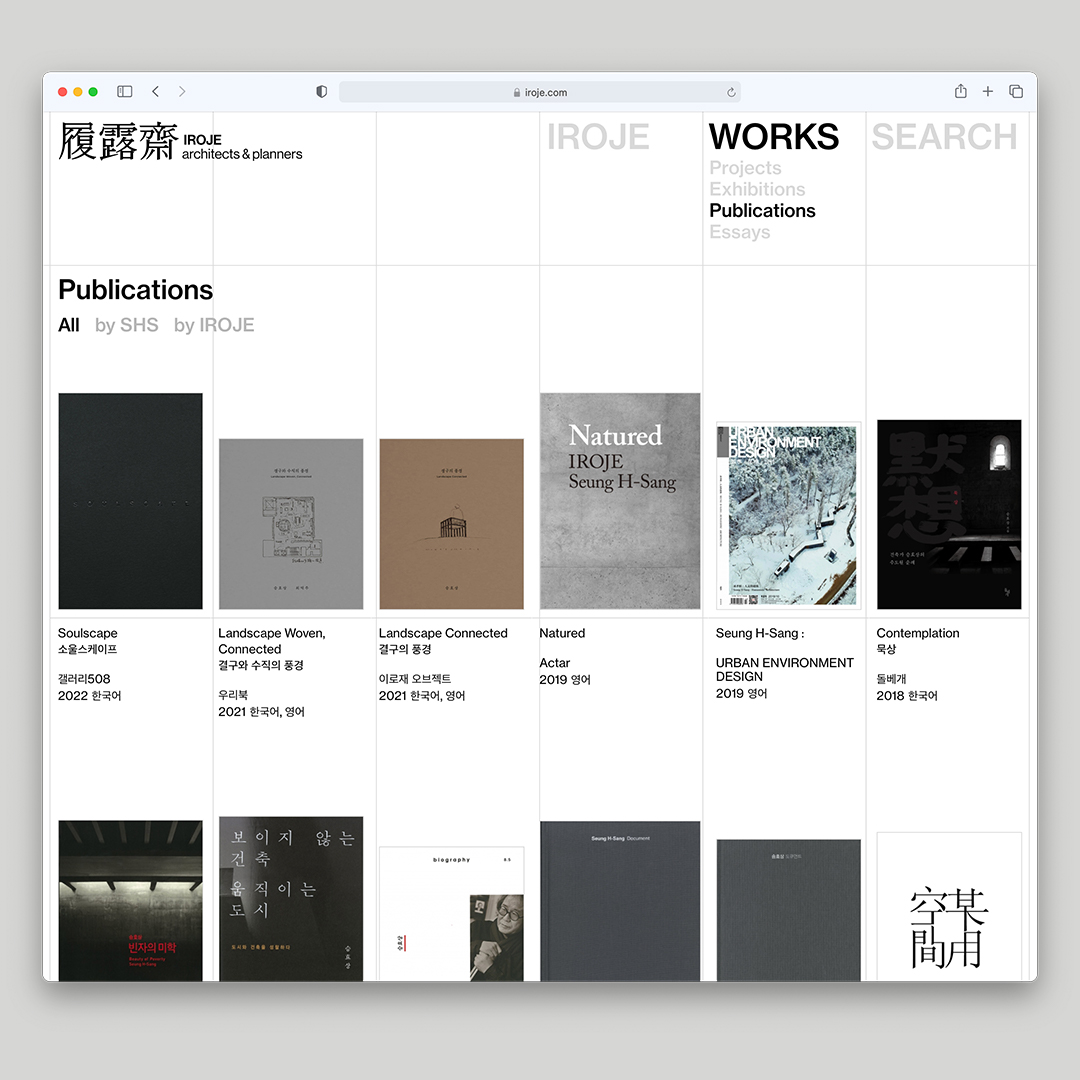Open the Seung H-Sang Document cover
The image size is (1080, 1080).
[x=620, y=901]
